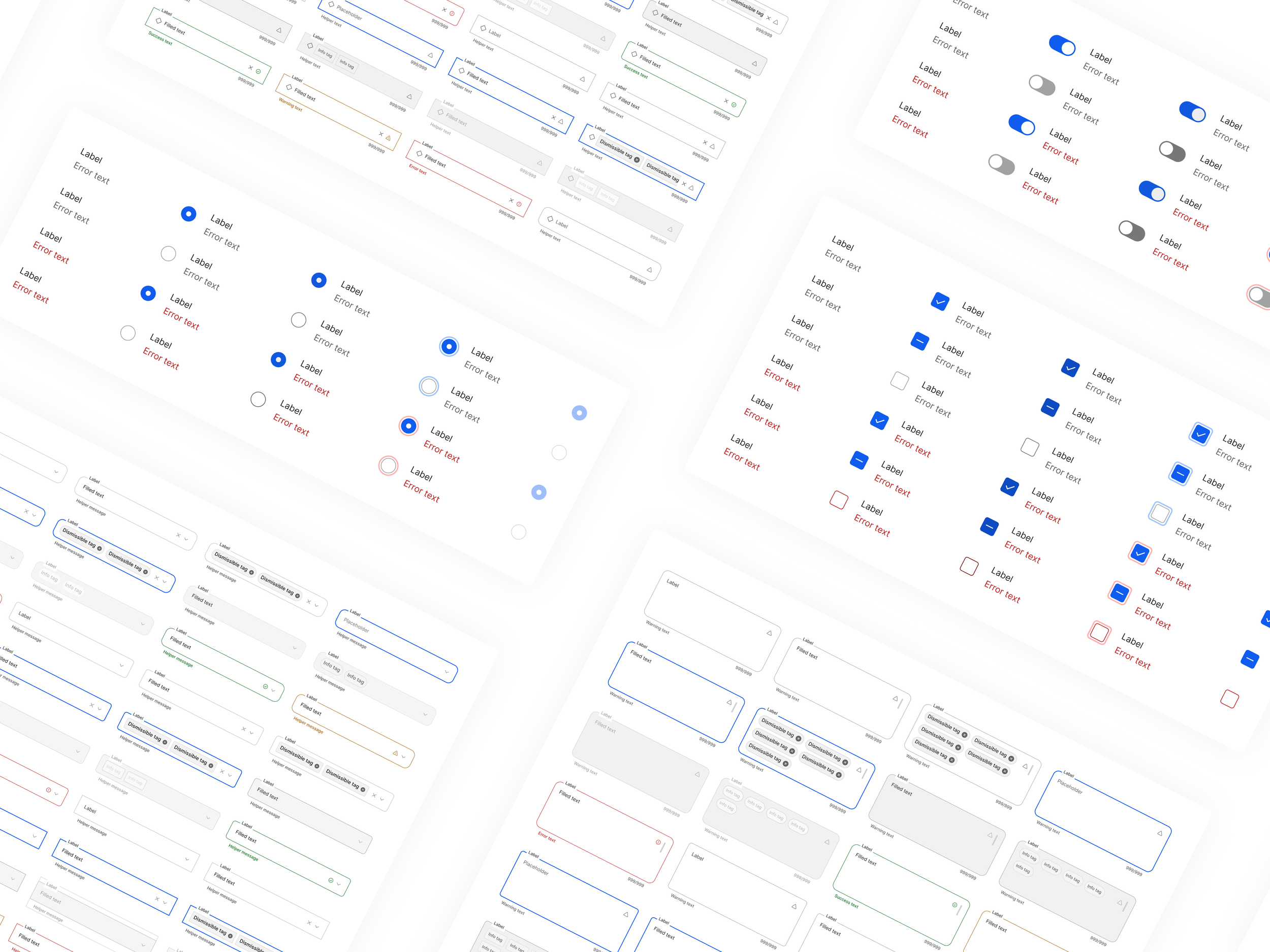Click red error icon inside red-outlined textarea
This screenshot has height=952, width=1270.
658,842
